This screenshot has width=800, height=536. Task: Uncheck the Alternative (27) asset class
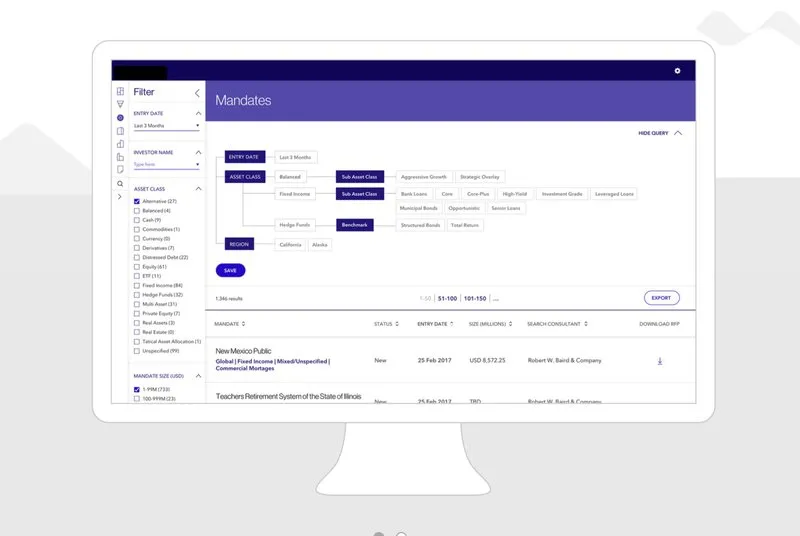pyautogui.click(x=137, y=201)
